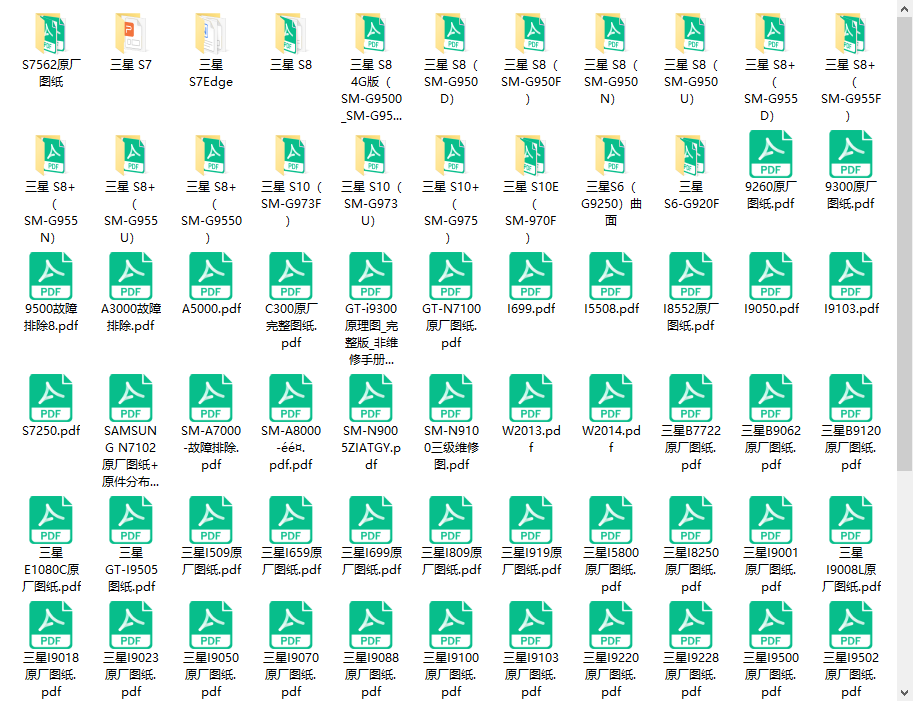Click the I8552原厂图纸.pdf PDF icon
The height and width of the screenshot is (701, 913).
point(691,276)
